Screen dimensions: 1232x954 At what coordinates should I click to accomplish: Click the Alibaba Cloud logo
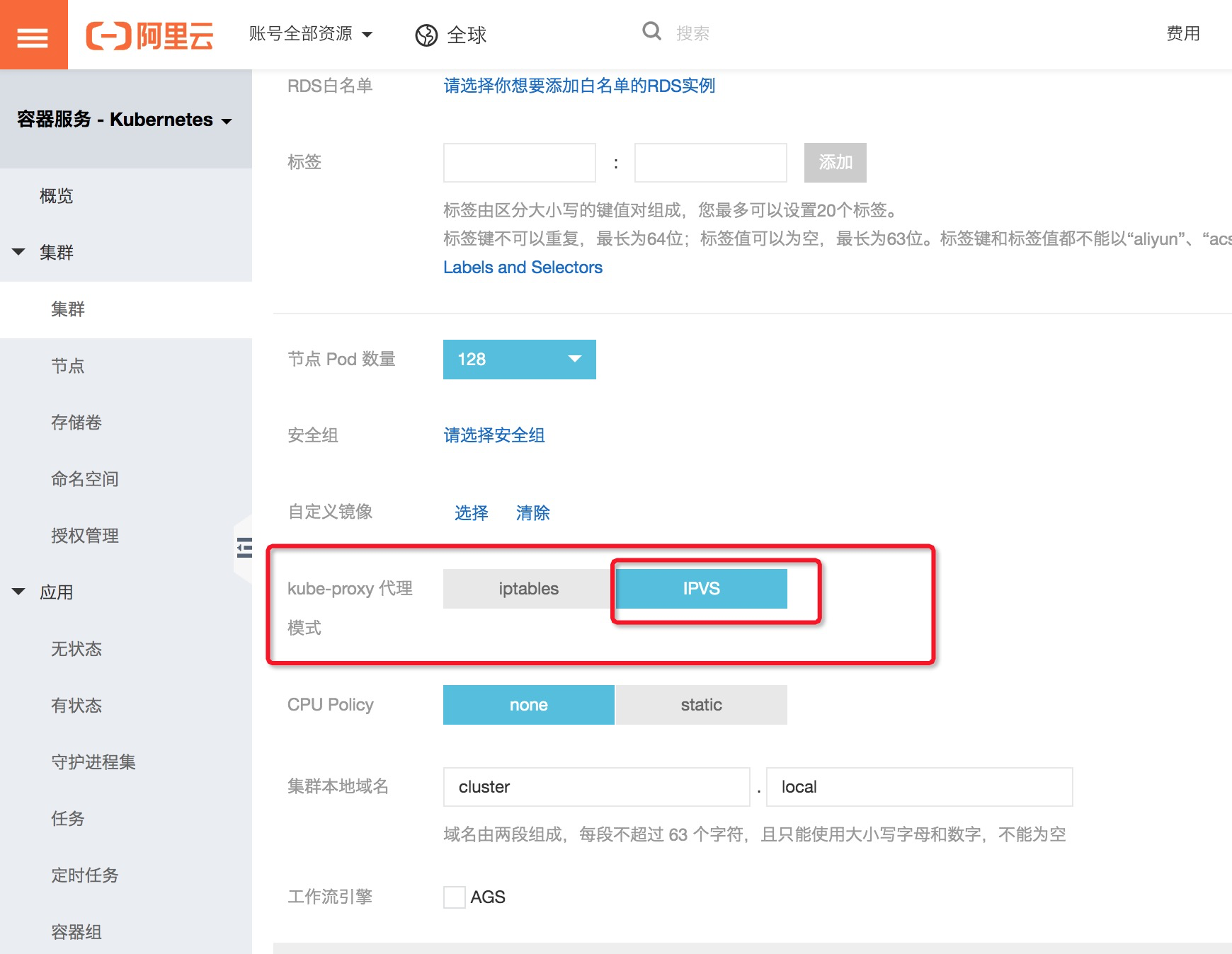click(x=149, y=35)
